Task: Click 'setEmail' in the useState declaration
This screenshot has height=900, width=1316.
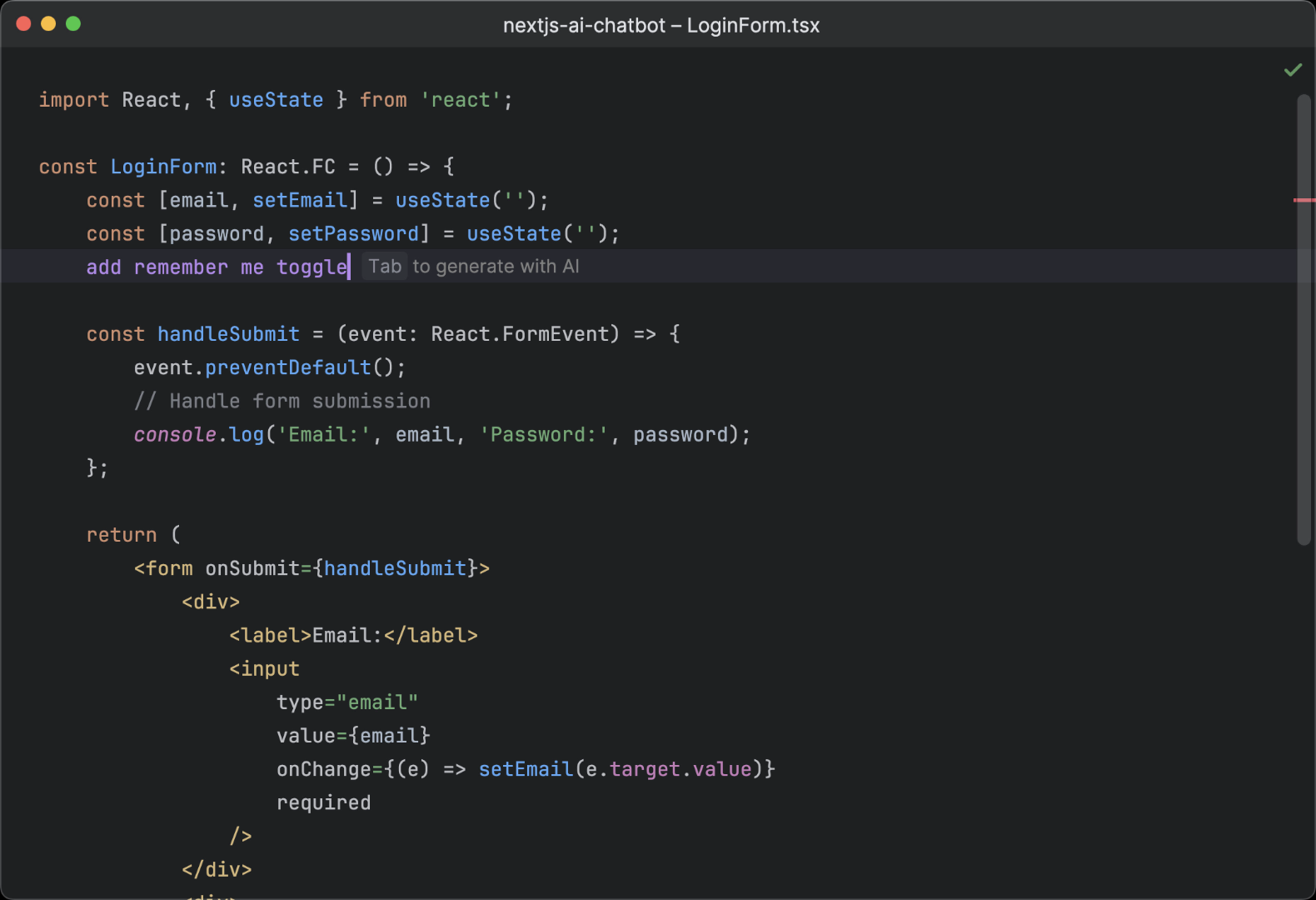Action: pos(300,201)
